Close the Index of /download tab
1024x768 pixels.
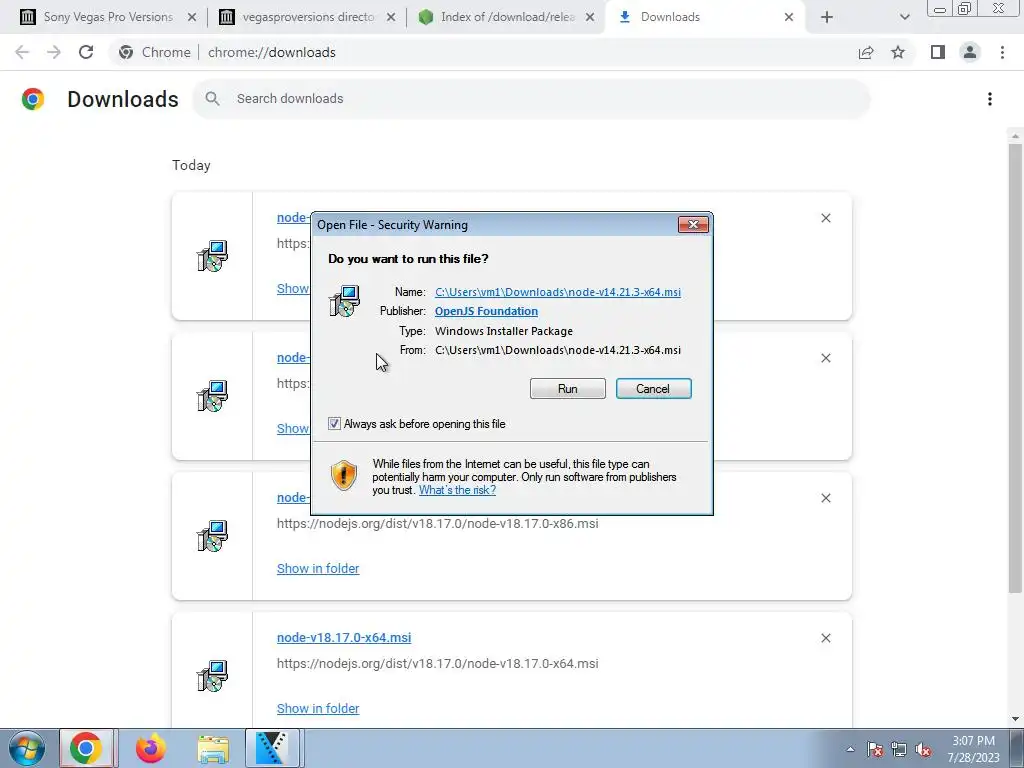coord(590,17)
